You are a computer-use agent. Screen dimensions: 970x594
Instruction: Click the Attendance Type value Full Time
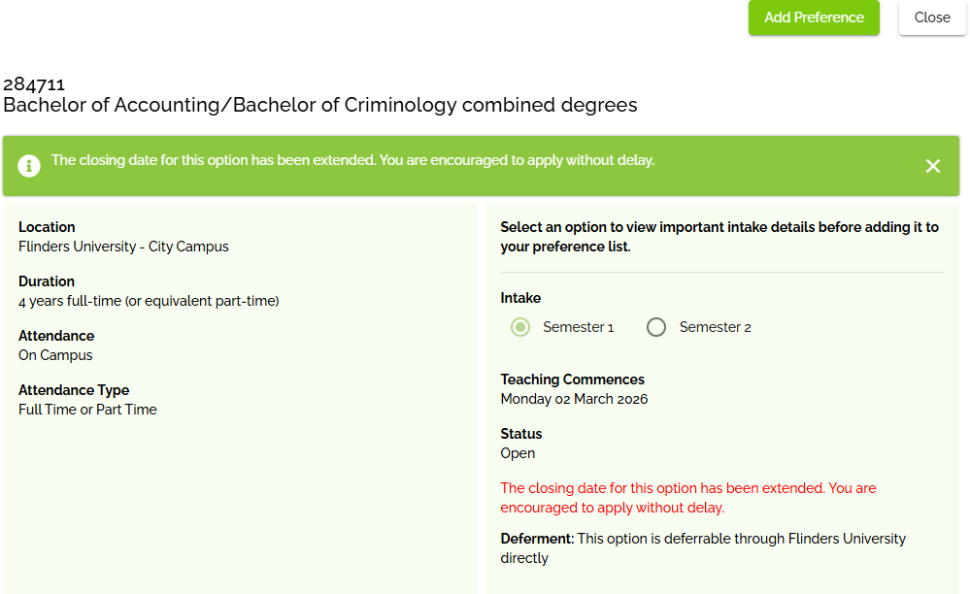point(88,409)
